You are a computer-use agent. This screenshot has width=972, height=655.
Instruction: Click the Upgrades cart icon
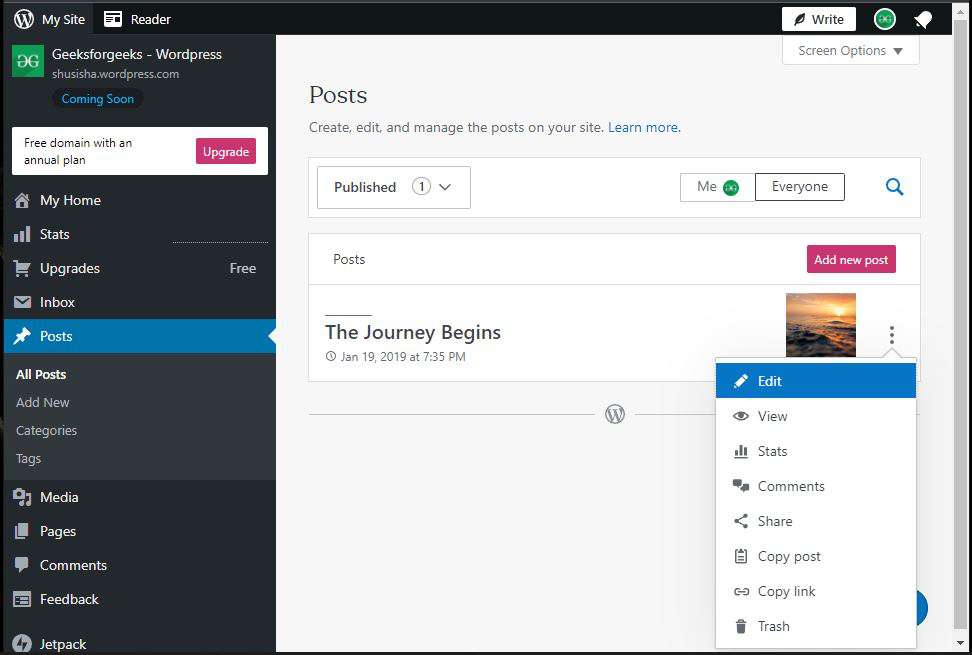coord(22,268)
